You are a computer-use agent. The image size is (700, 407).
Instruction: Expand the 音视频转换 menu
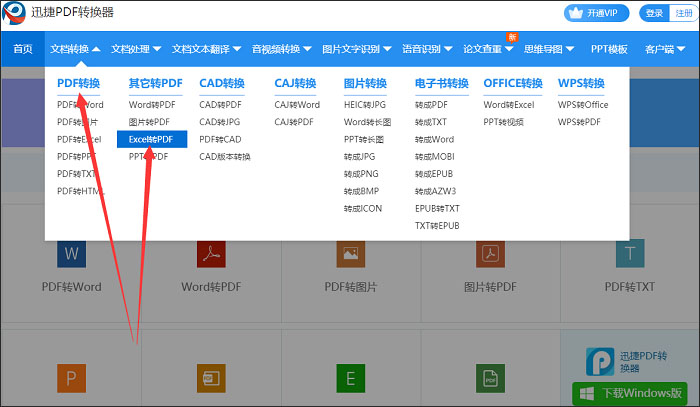point(281,49)
